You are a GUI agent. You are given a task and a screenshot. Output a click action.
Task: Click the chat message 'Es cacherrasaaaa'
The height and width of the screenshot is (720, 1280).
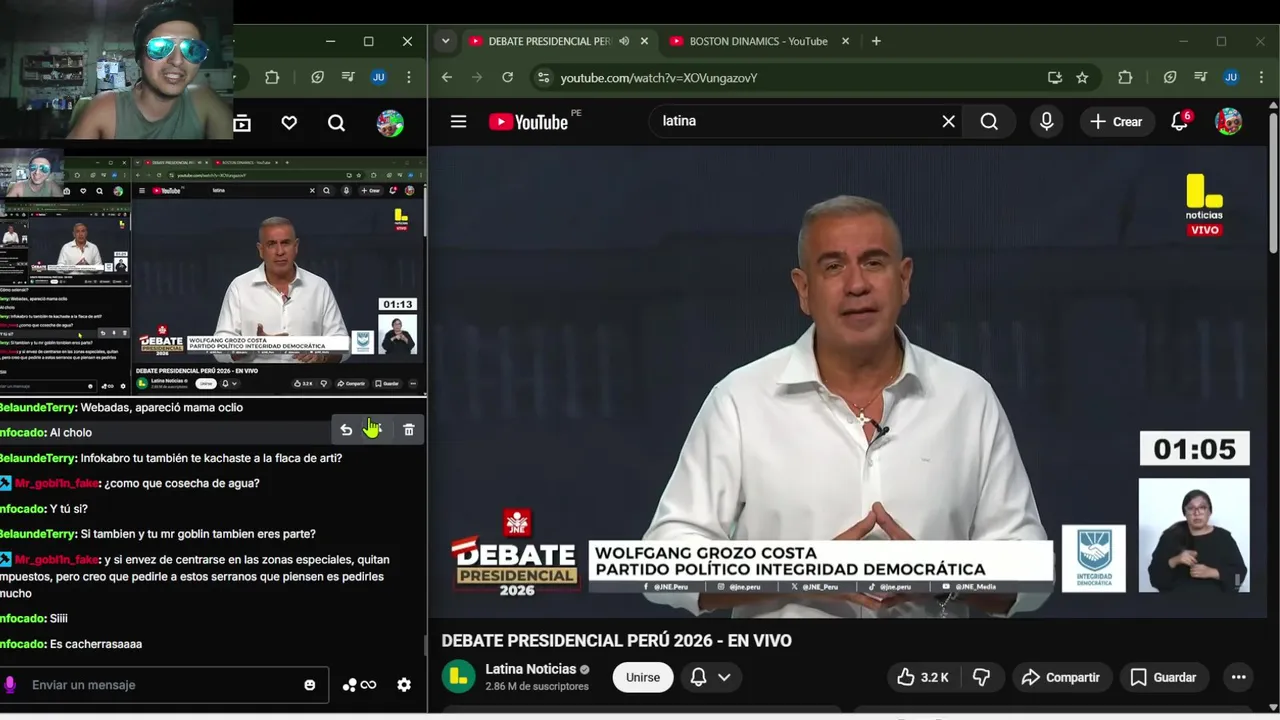[96, 644]
